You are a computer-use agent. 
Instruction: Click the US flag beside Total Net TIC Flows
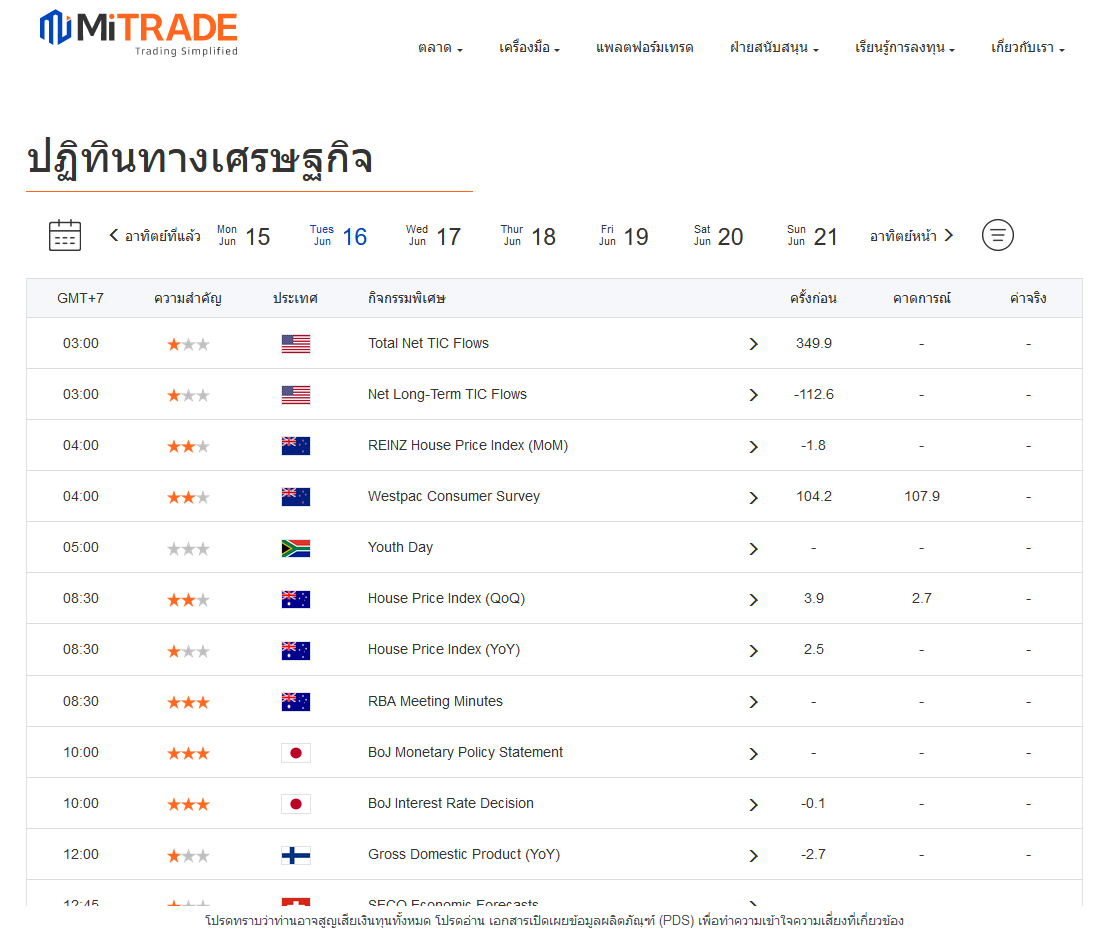(296, 344)
